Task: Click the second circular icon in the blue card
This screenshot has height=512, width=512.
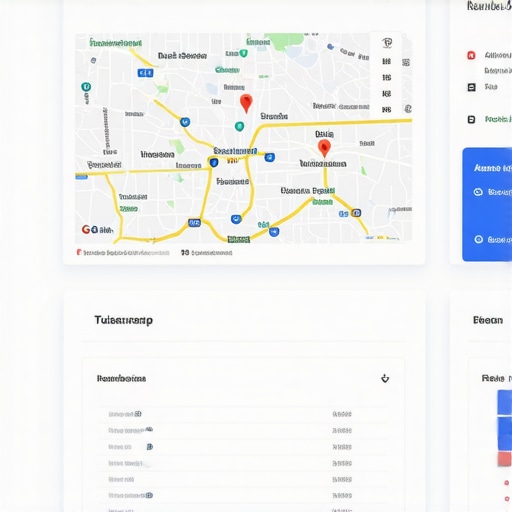Action: (478, 239)
